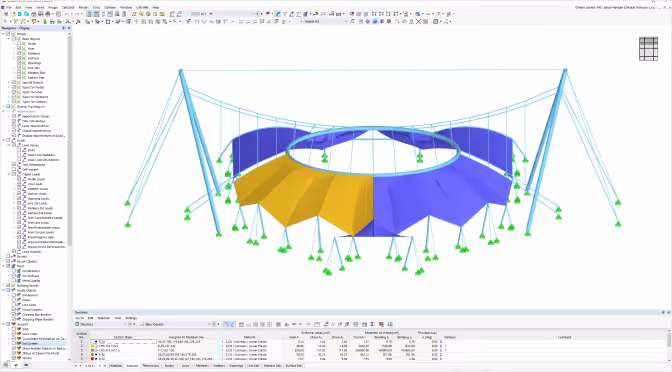This screenshot has height=372, width=672.
Task: Open Go To in the table panel menu
Action: pyautogui.click(x=80, y=318)
